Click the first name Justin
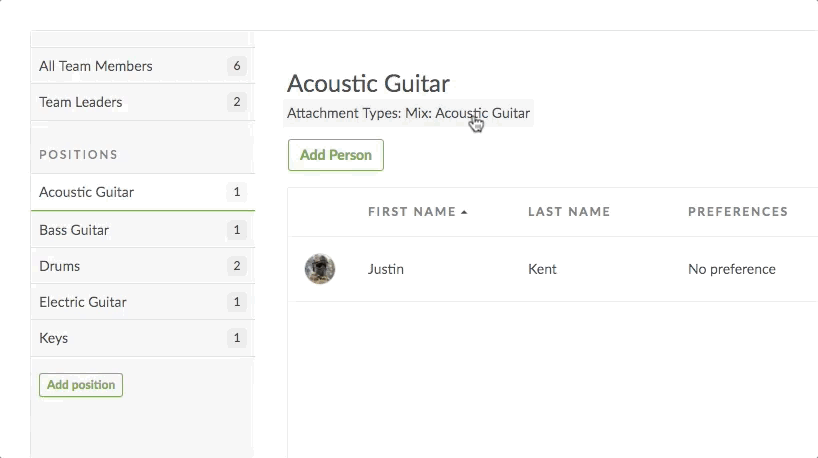Screen dimensions: 818x458 386,269
